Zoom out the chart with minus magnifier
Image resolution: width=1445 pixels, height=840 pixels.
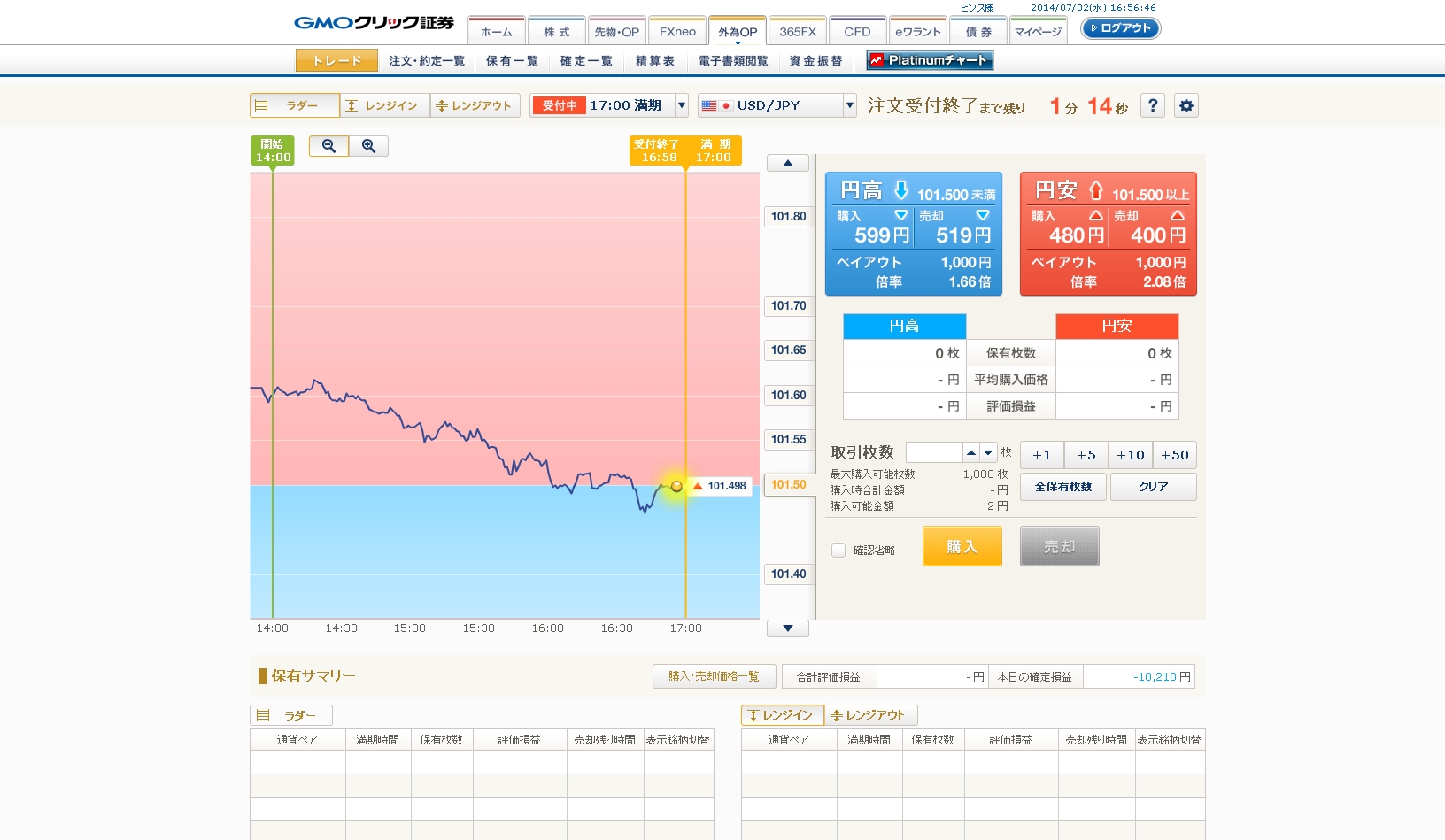tap(328, 146)
